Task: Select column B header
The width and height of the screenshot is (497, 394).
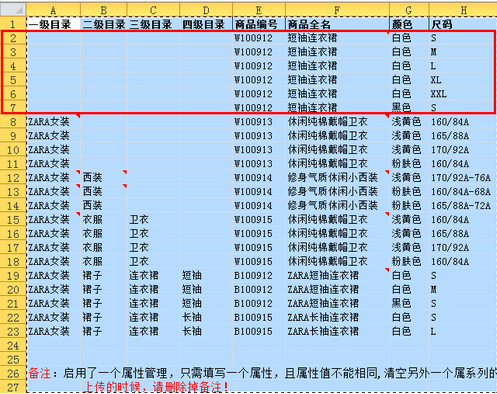Action: click(x=104, y=10)
